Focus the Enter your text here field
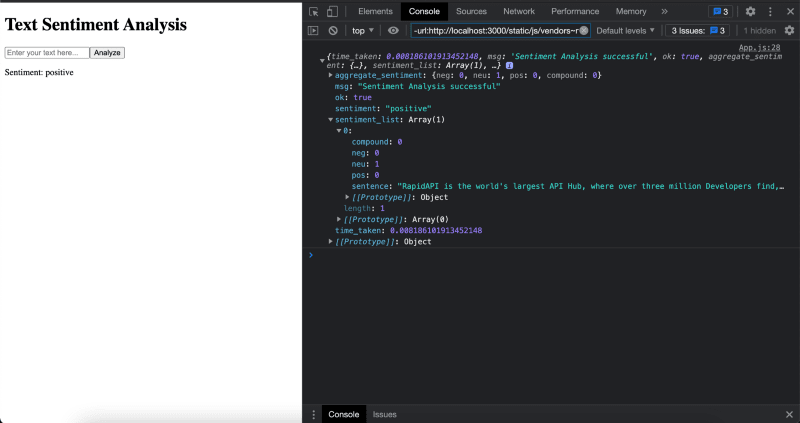 [x=47, y=53]
